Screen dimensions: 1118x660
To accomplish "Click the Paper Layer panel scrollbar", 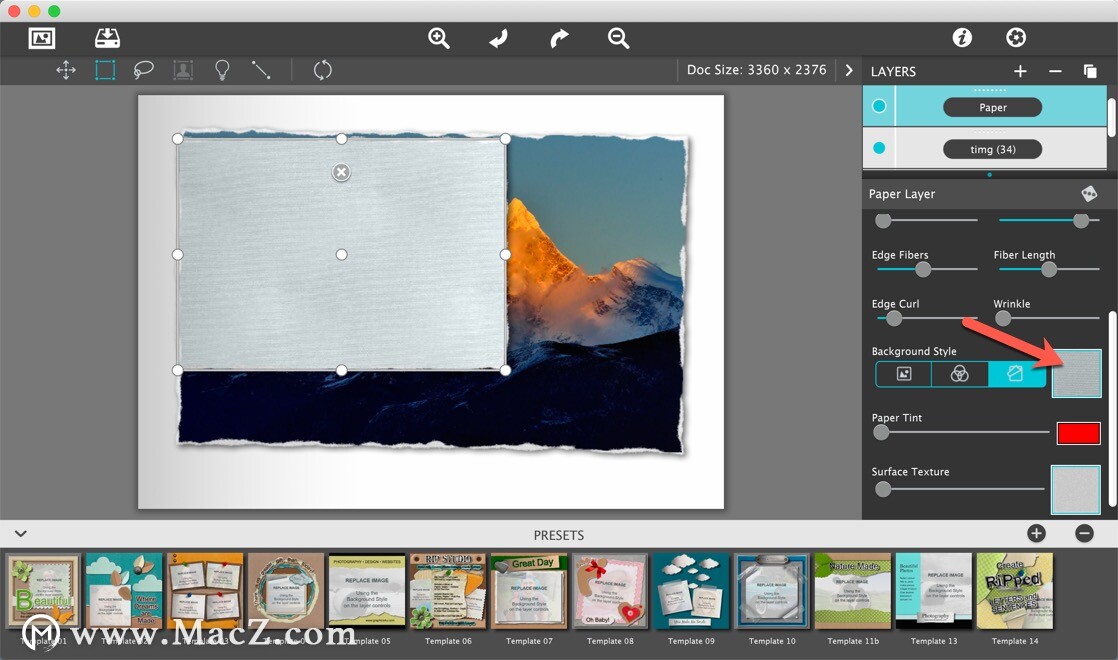I will pos(1112,410).
